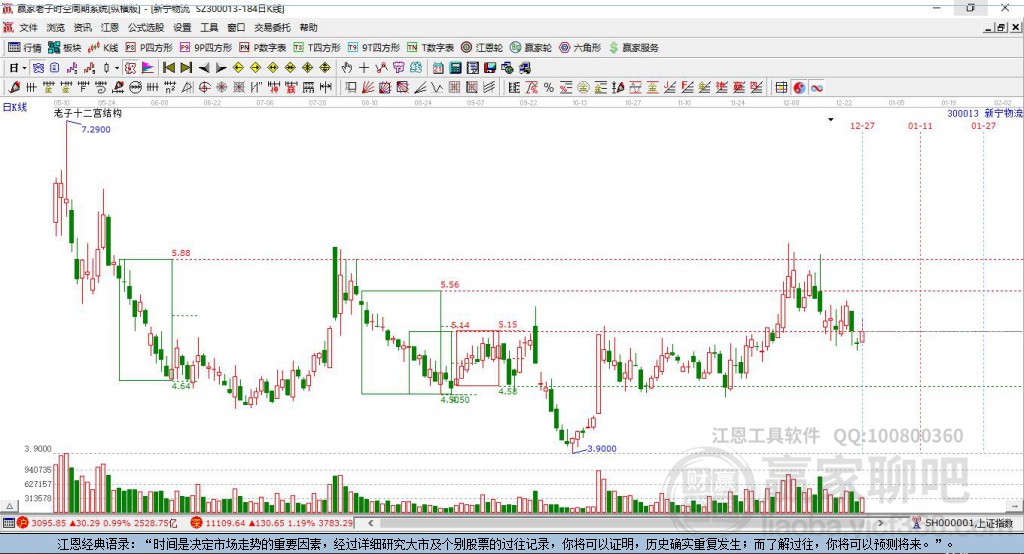Viewport: 1024px width, 554px height.
Task: Open the 赢家轮 wheel tool
Action: (x=531, y=48)
